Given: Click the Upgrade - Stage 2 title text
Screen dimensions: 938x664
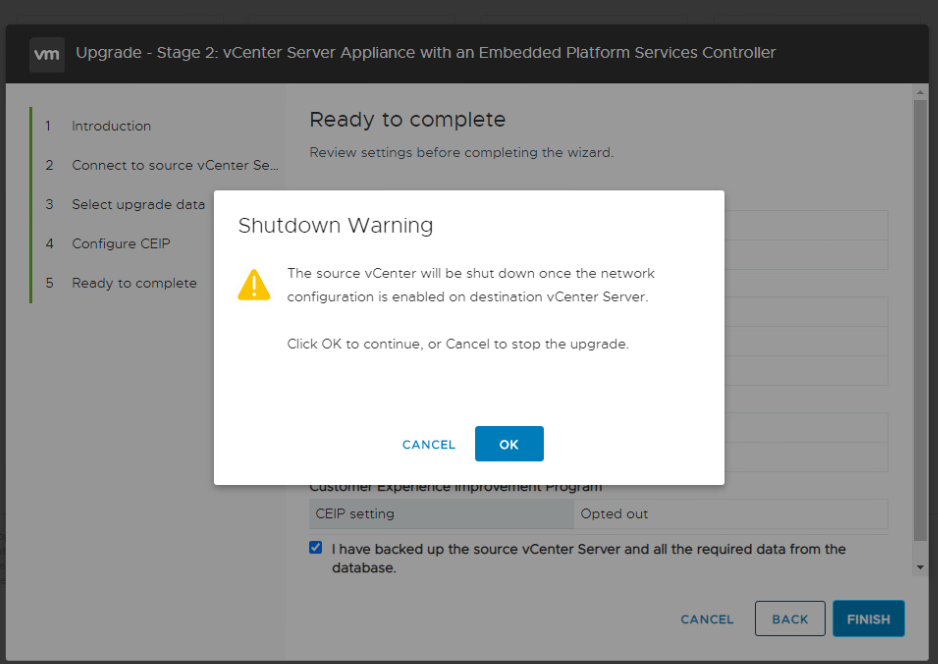Looking at the screenshot, I should [x=425, y=53].
